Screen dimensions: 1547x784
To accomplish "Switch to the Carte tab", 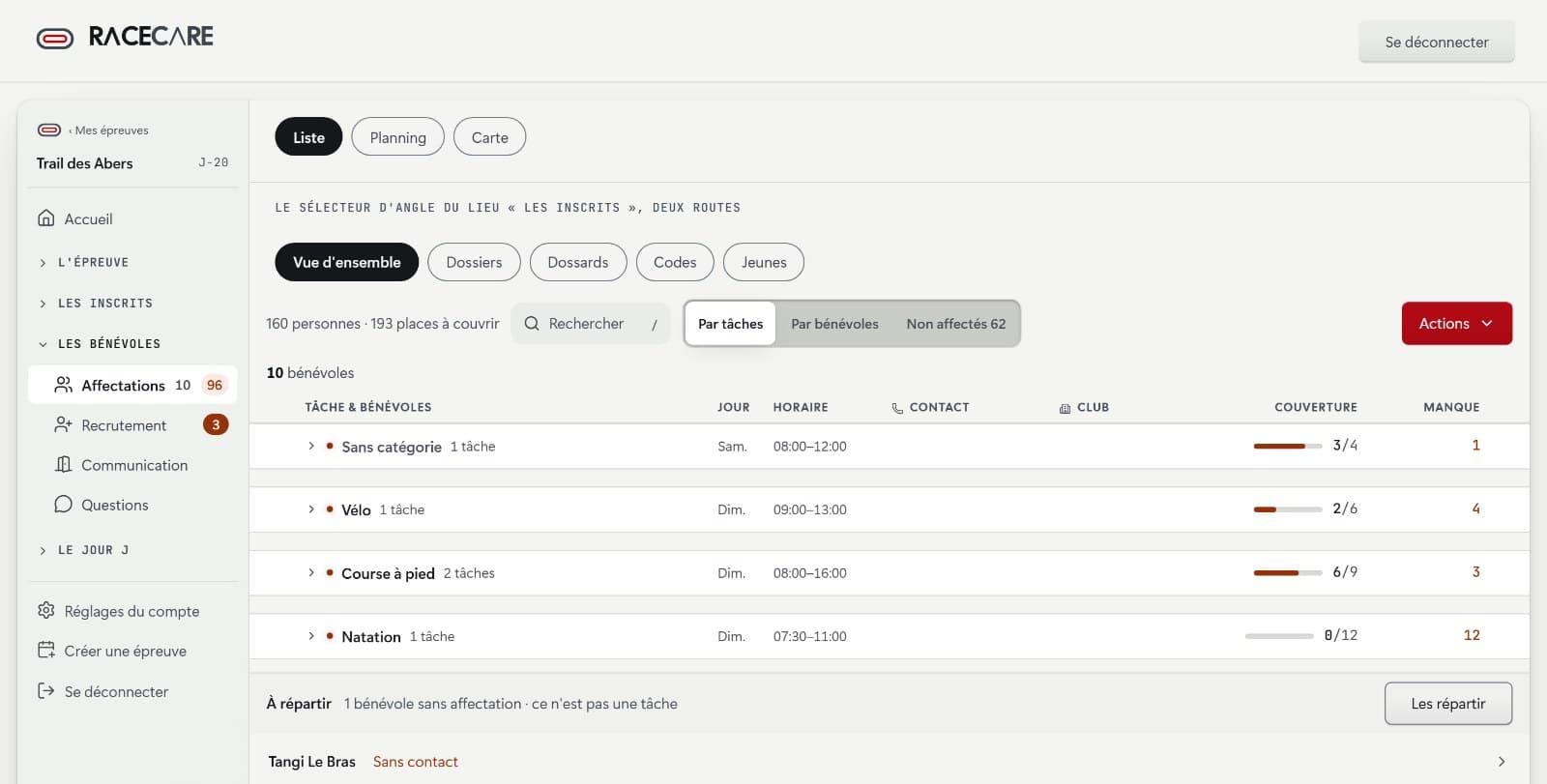I will click(489, 137).
